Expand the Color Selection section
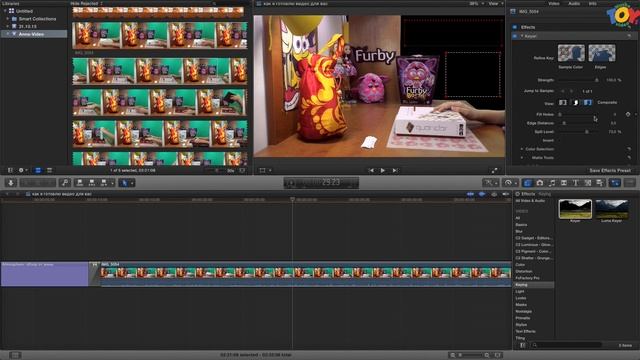Image resolution: width=640 pixels, height=360 pixels. 522,149
